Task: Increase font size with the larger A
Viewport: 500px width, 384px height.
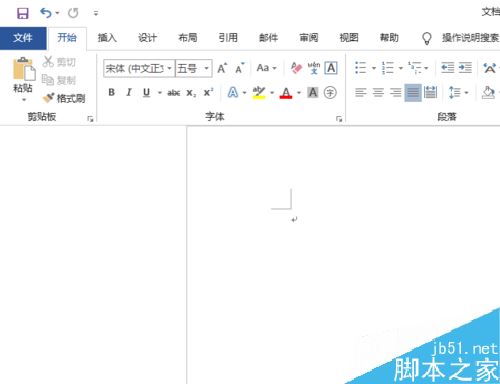Action: pos(222,68)
